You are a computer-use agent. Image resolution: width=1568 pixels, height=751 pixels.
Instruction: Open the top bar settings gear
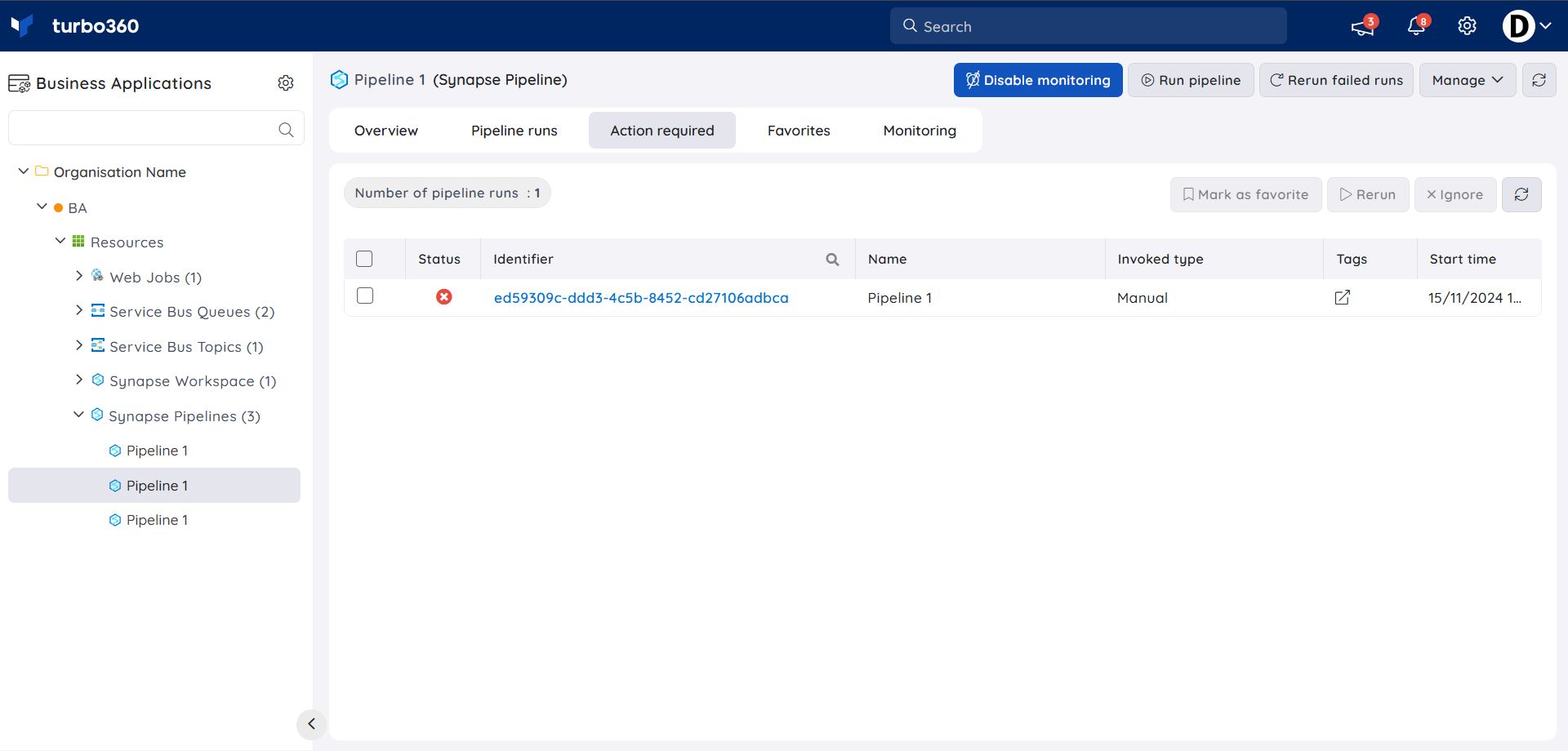(x=1467, y=26)
